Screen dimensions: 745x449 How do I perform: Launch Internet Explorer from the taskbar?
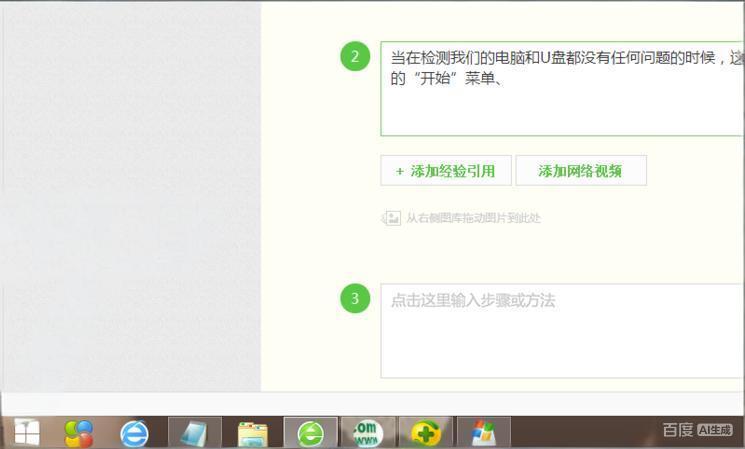coord(134,433)
